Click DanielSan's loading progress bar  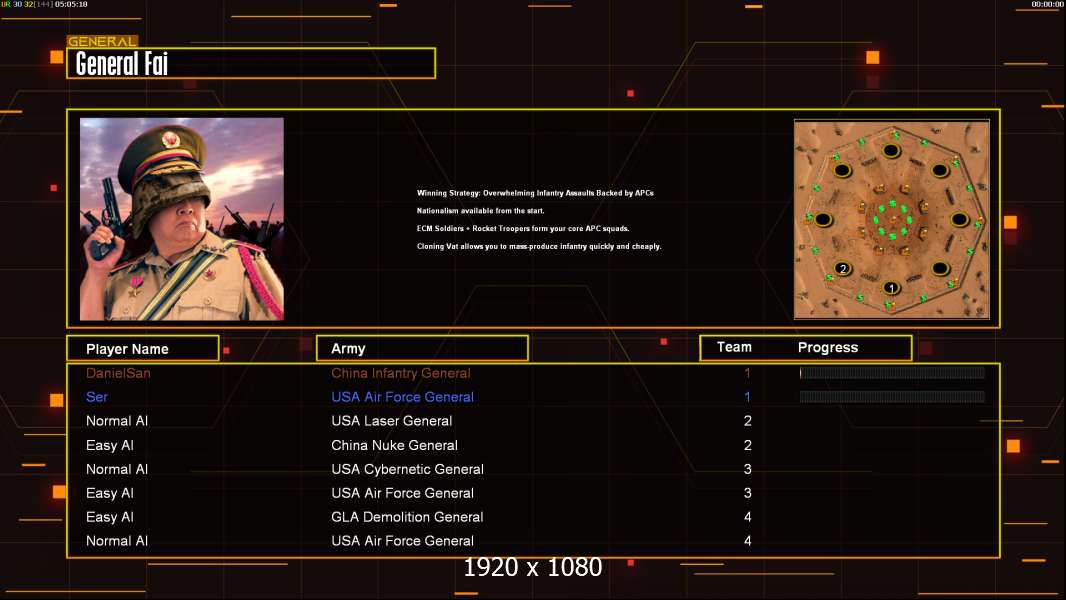point(892,373)
